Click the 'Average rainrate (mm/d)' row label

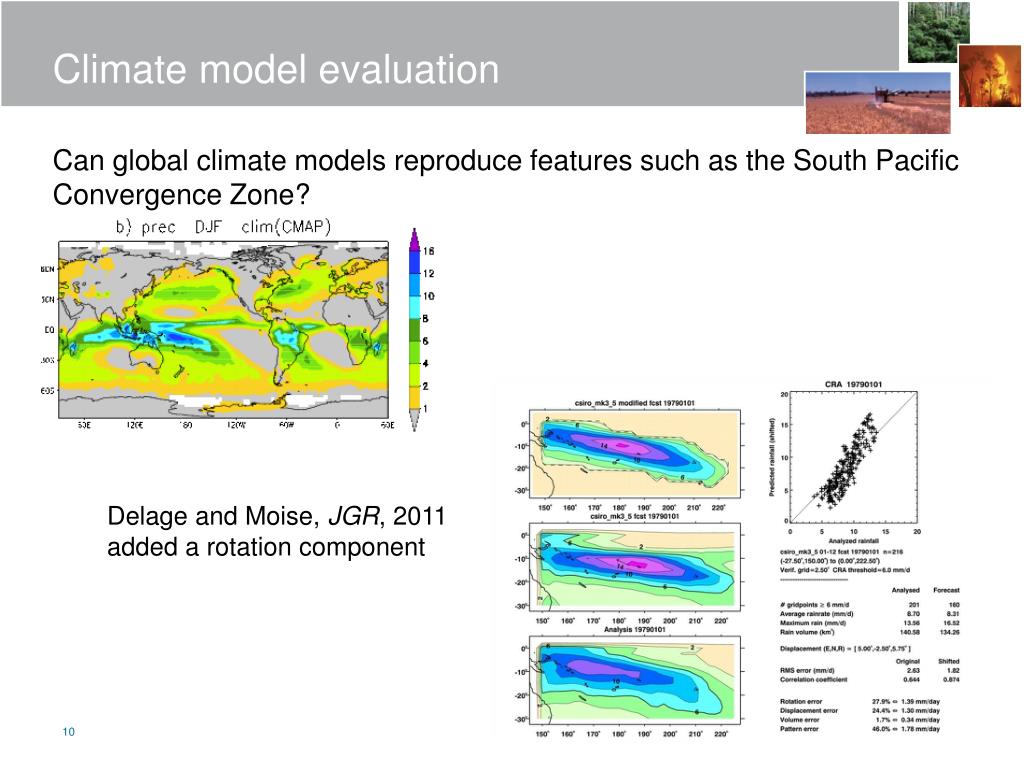pyautogui.click(x=816, y=614)
